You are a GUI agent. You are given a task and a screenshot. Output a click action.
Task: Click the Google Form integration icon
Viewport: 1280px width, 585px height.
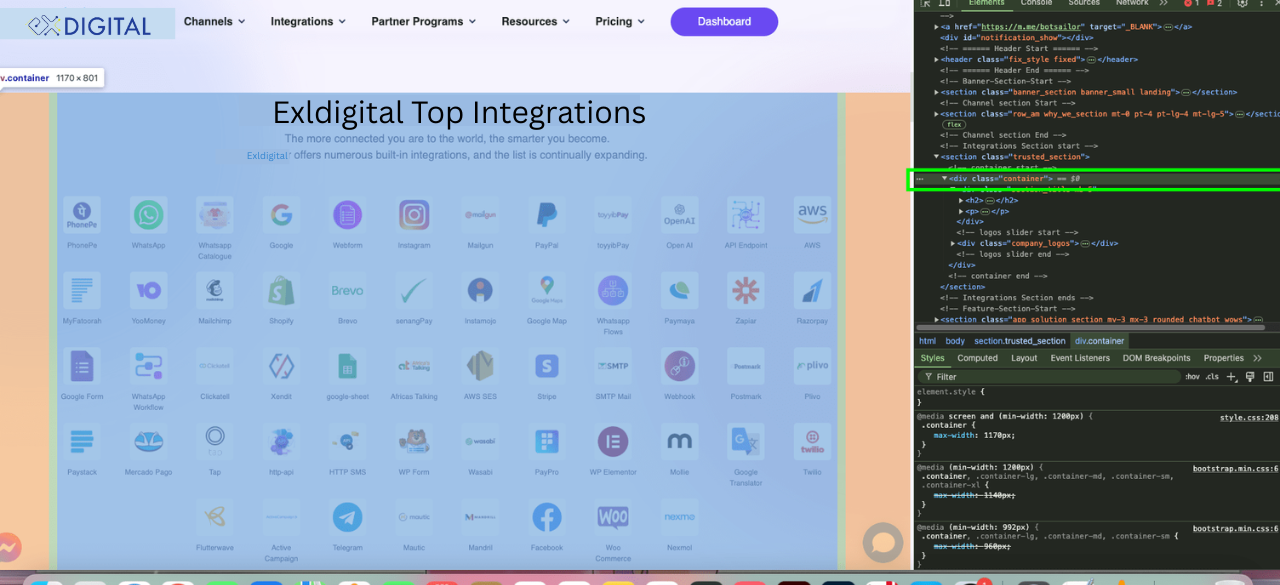(x=82, y=366)
